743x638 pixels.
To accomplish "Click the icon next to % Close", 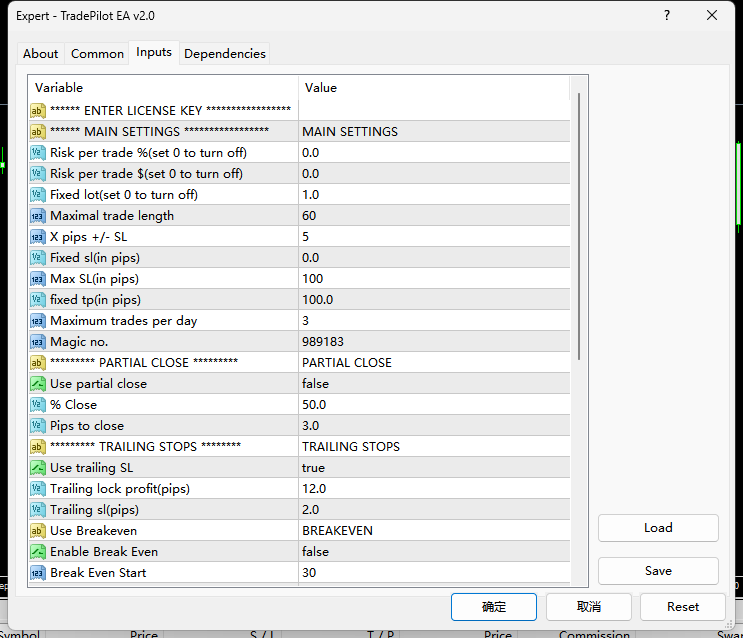I will tap(38, 404).
